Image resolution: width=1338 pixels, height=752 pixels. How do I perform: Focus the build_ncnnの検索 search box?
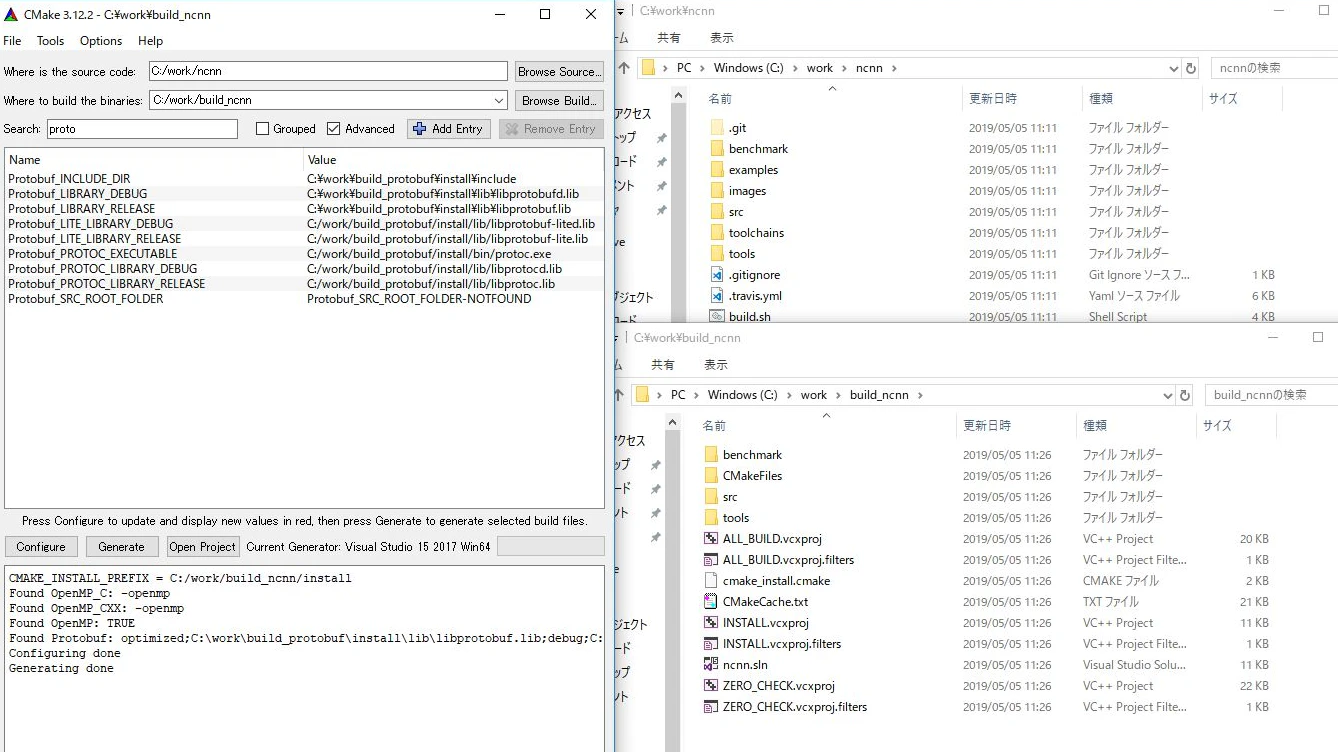(1271, 395)
